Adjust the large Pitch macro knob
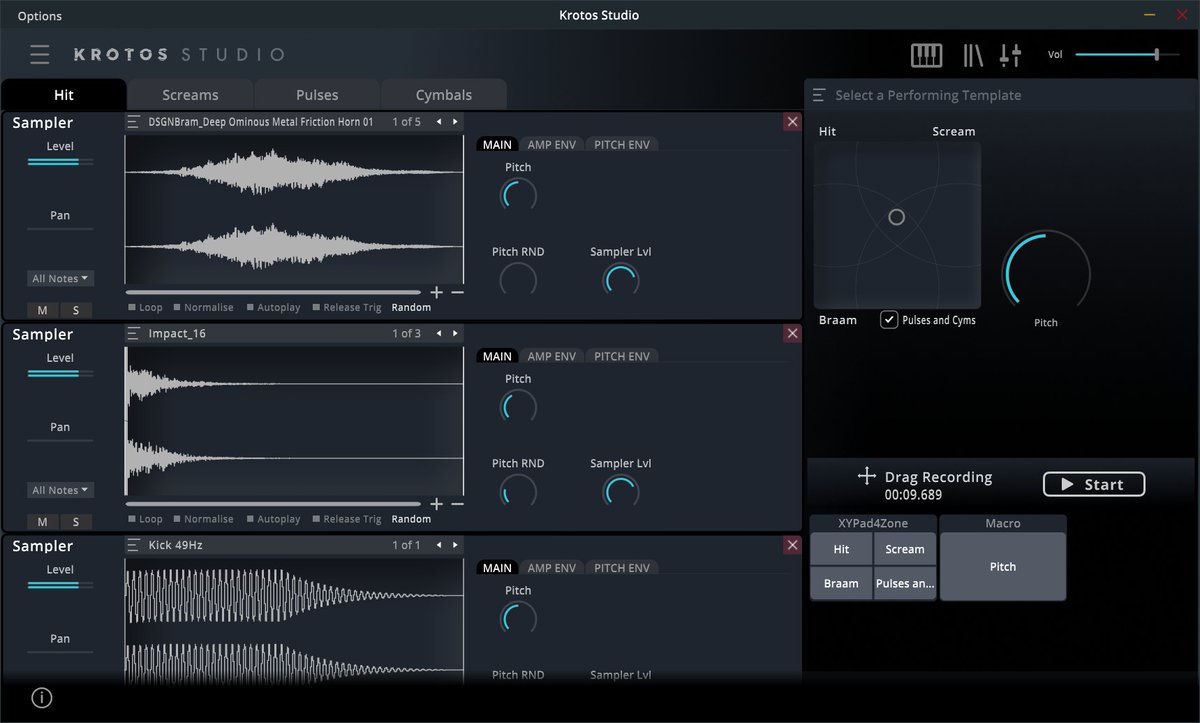1200x723 pixels. (x=1046, y=272)
